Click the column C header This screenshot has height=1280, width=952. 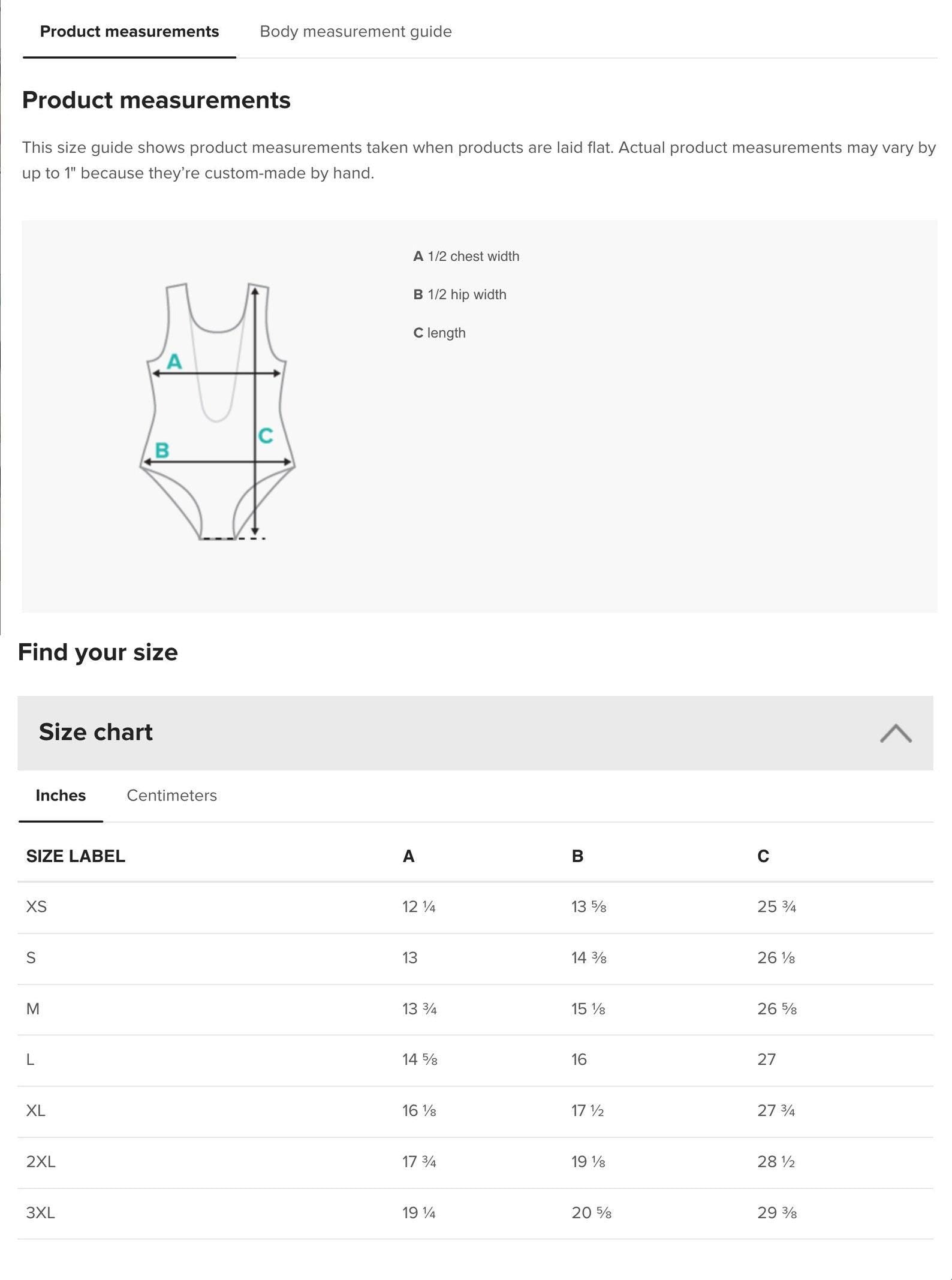click(763, 856)
